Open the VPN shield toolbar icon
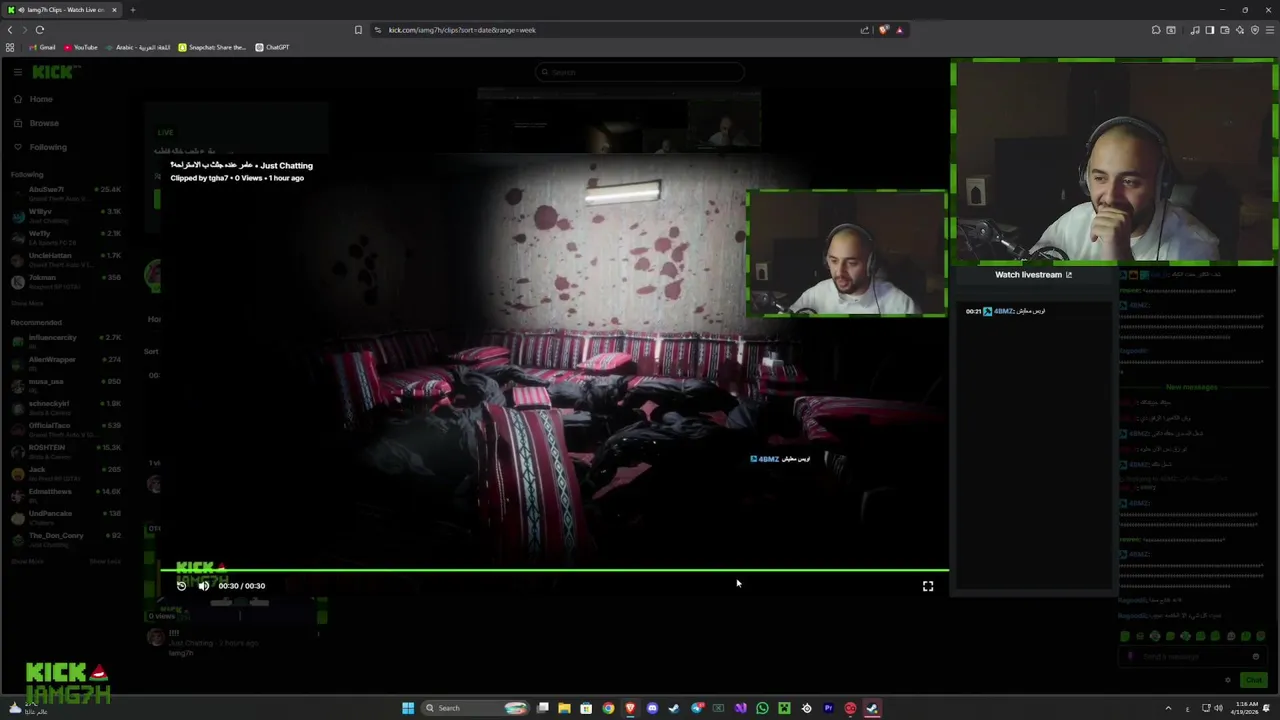This screenshot has height=720, width=1280. 1255,30
